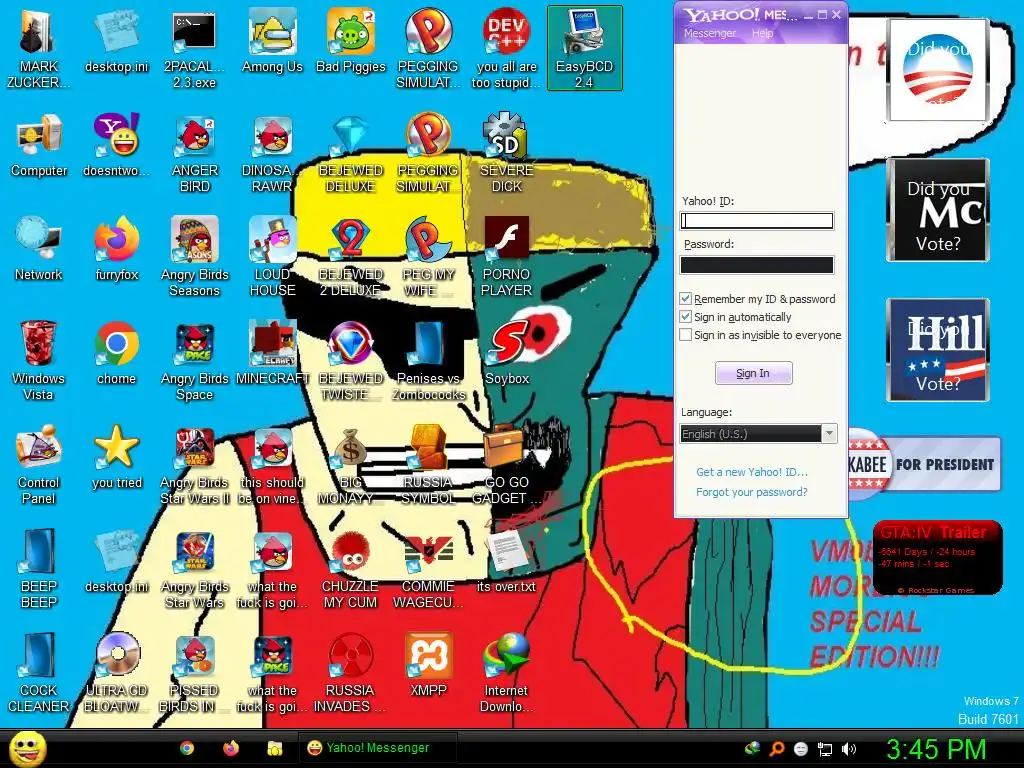The image size is (1024, 768).
Task: Click the Sign In button
Action: [754, 373]
